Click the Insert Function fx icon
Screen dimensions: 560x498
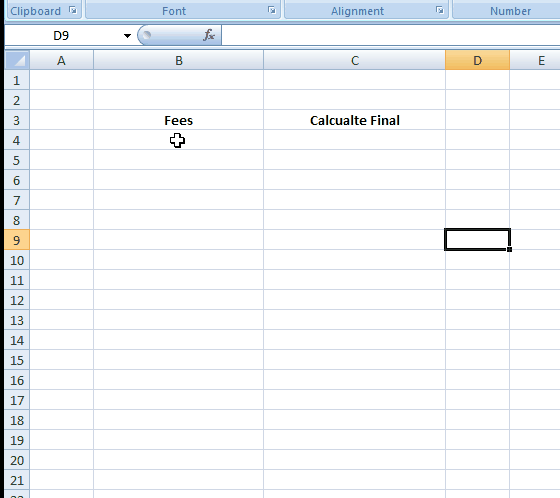click(209, 35)
